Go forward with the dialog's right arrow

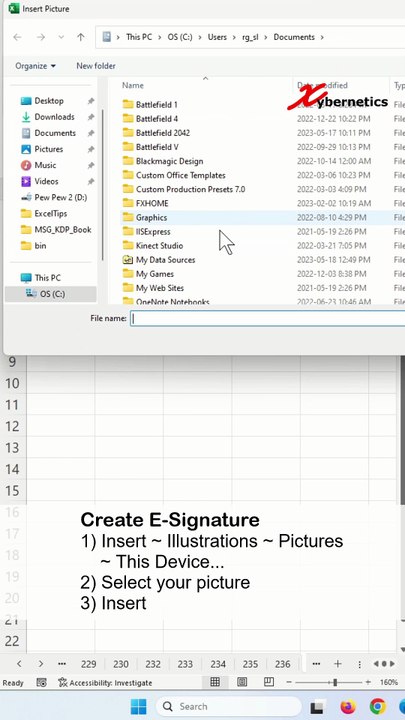41,37
